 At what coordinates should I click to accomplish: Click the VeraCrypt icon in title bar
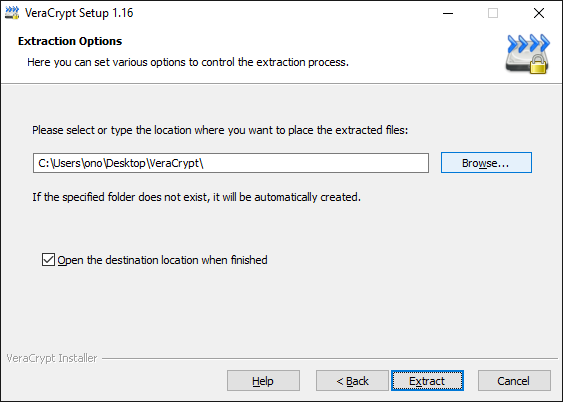tap(12, 13)
